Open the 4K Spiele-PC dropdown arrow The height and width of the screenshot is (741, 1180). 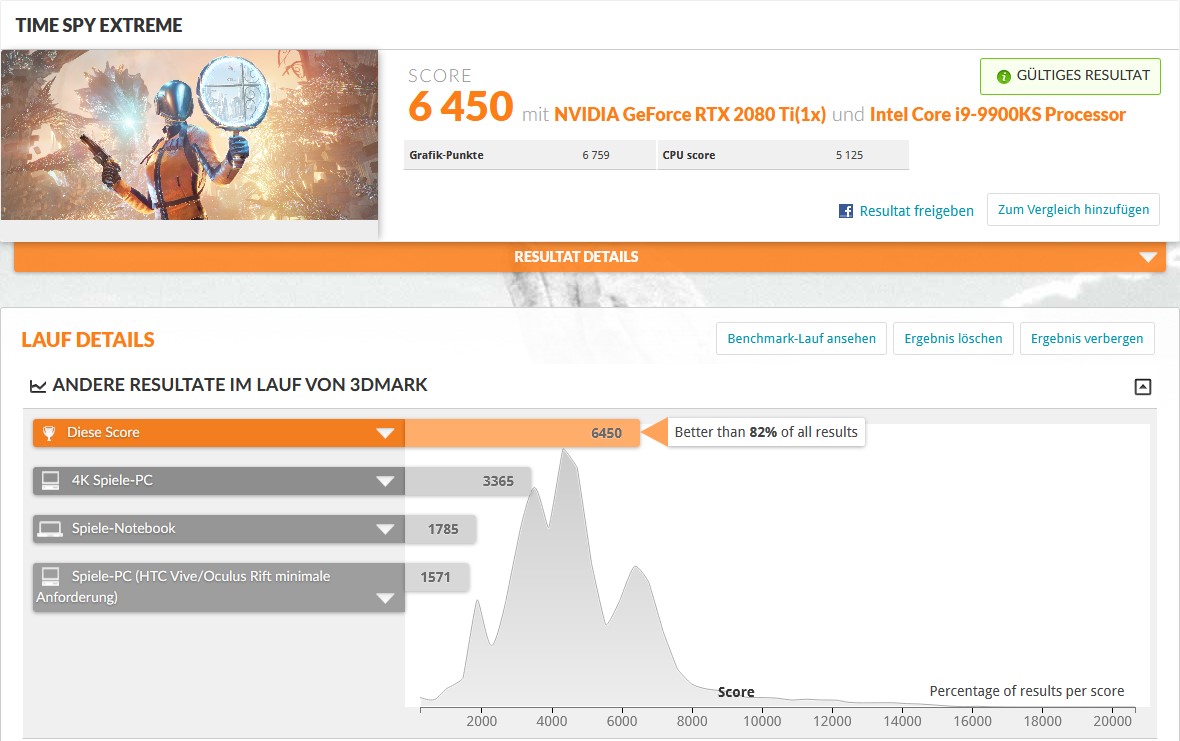tap(385, 481)
